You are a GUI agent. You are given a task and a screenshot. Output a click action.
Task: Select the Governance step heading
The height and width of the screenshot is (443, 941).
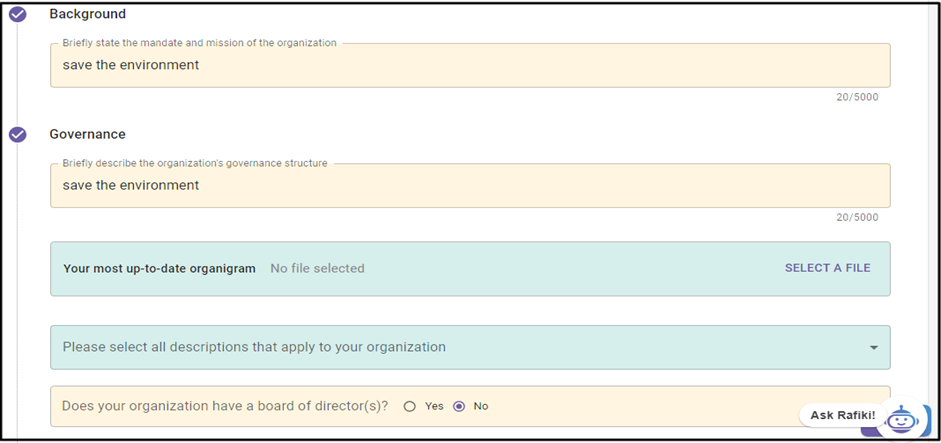coord(88,134)
